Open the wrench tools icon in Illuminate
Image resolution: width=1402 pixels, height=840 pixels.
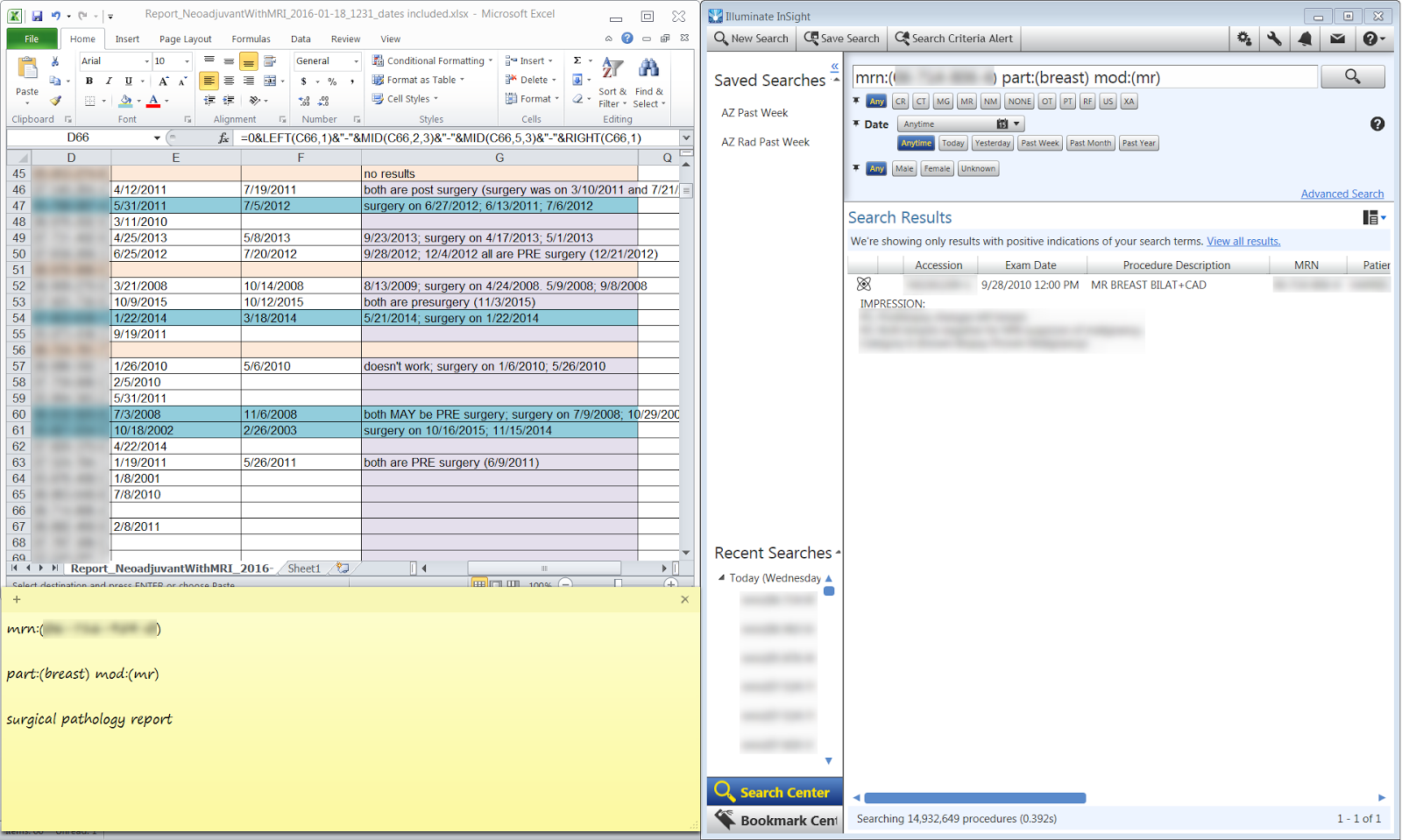(x=1274, y=39)
